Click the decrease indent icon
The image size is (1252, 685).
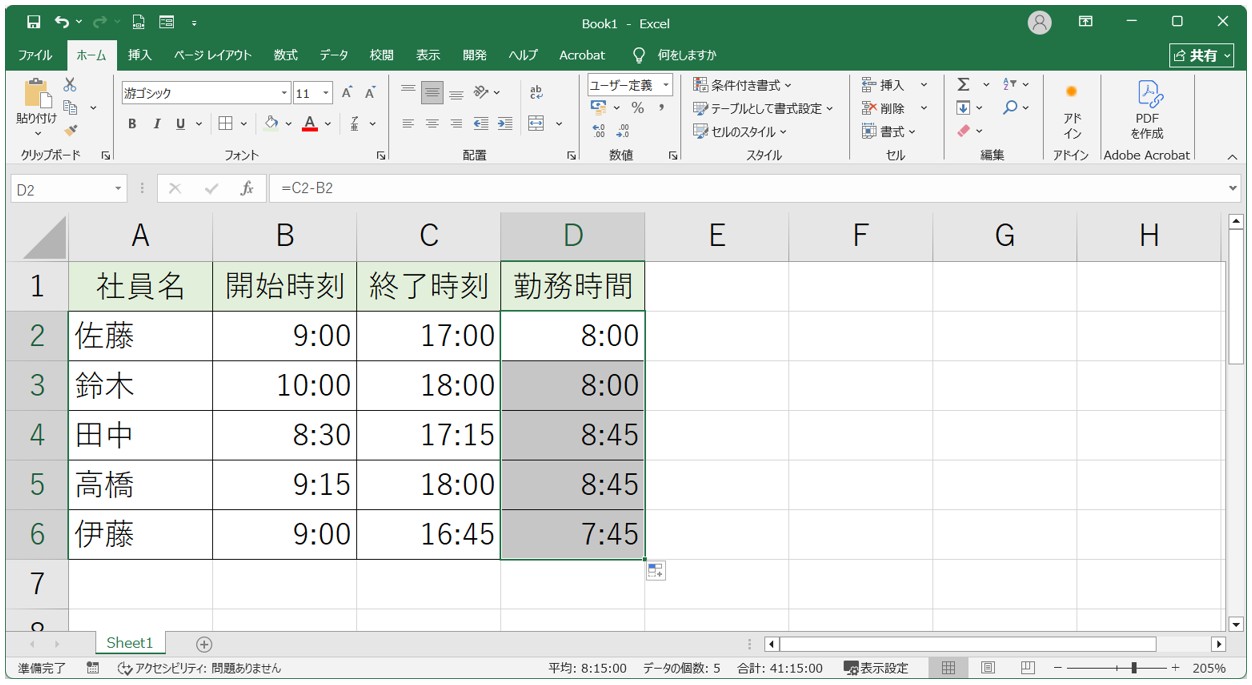pos(481,124)
